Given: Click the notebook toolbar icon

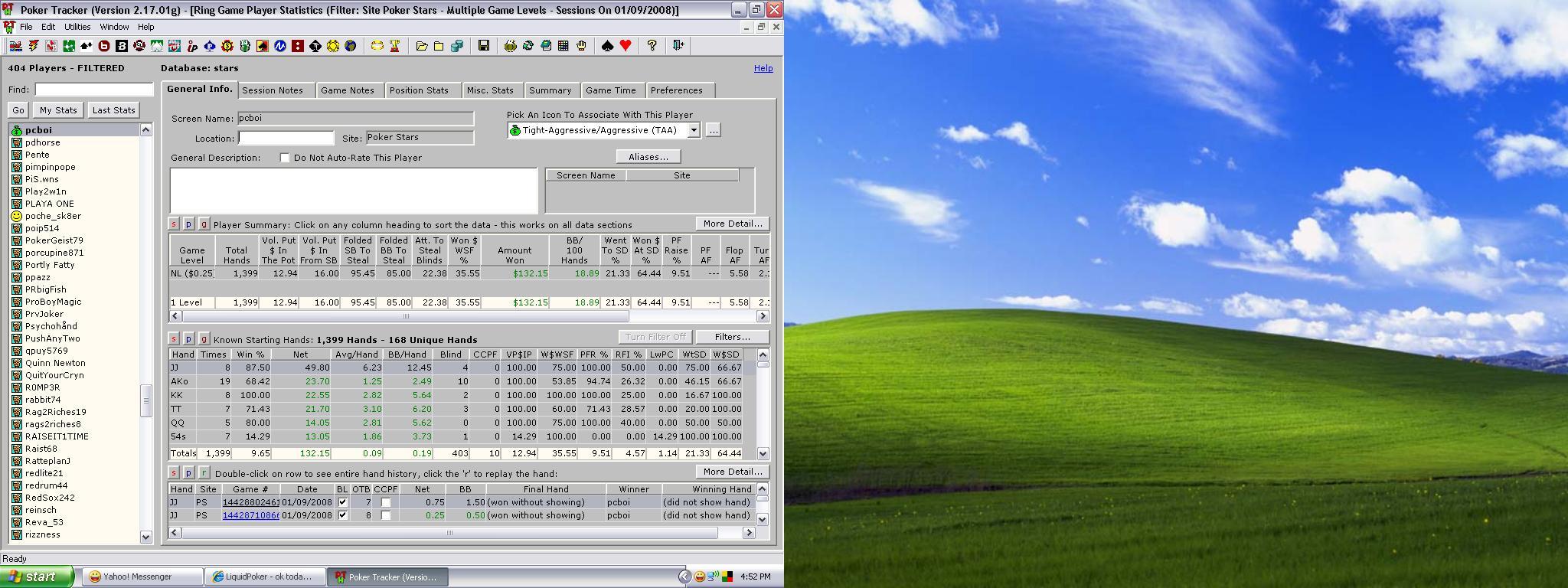Looking at the screenshot, I should pyautogui.click(x=546, y=46).
